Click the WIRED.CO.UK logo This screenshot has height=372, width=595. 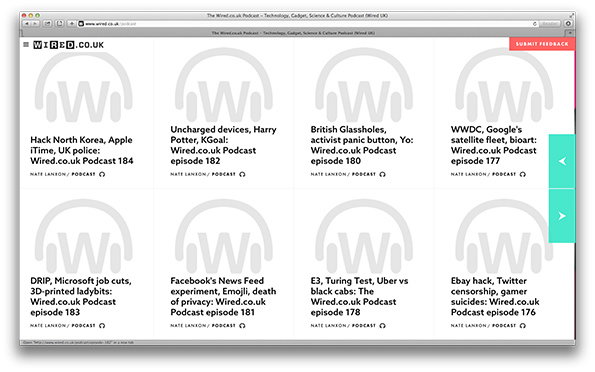point(68,45)
